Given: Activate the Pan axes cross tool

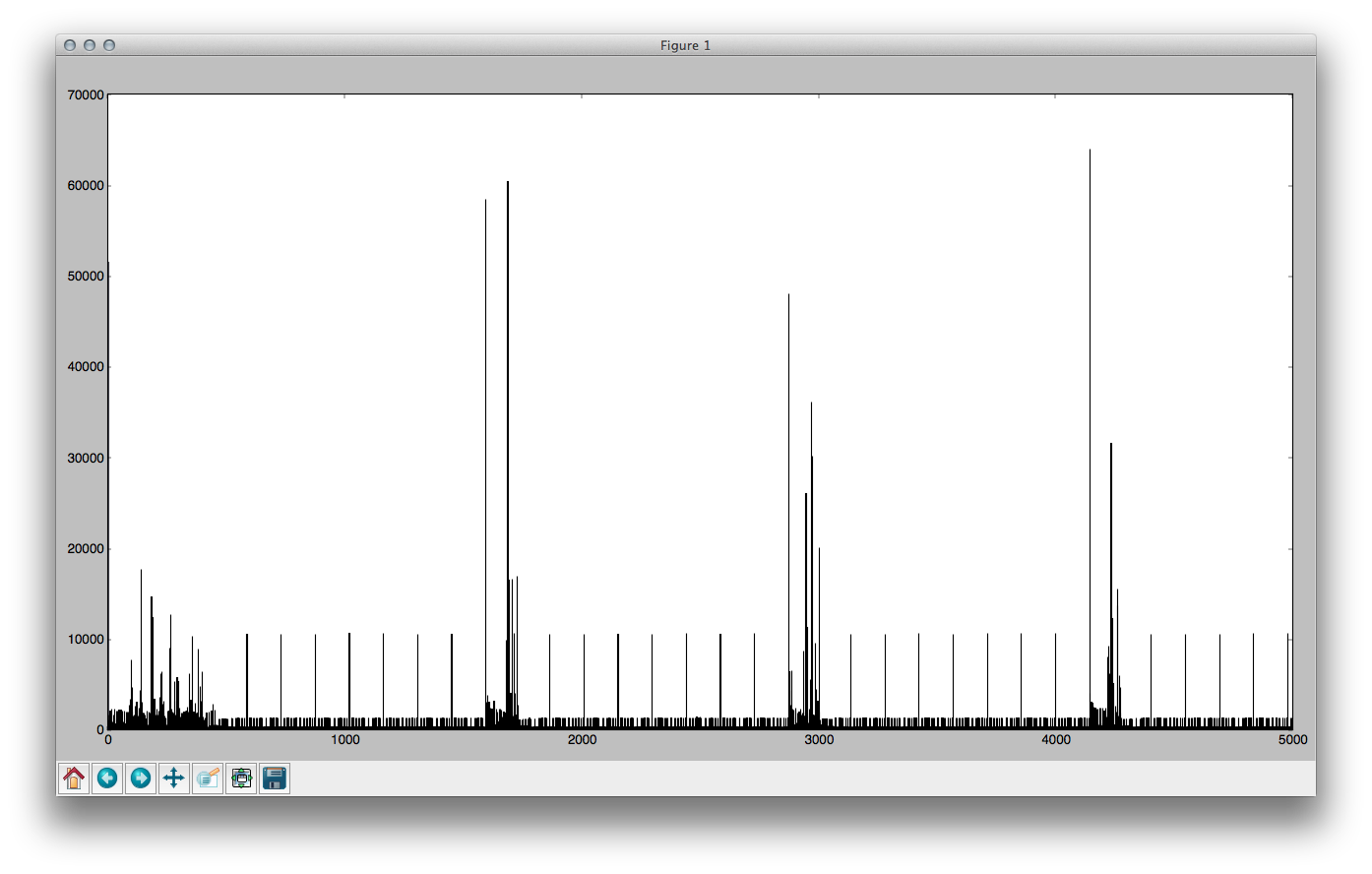Looking at the screenshot, I should (x=174, y=779).
